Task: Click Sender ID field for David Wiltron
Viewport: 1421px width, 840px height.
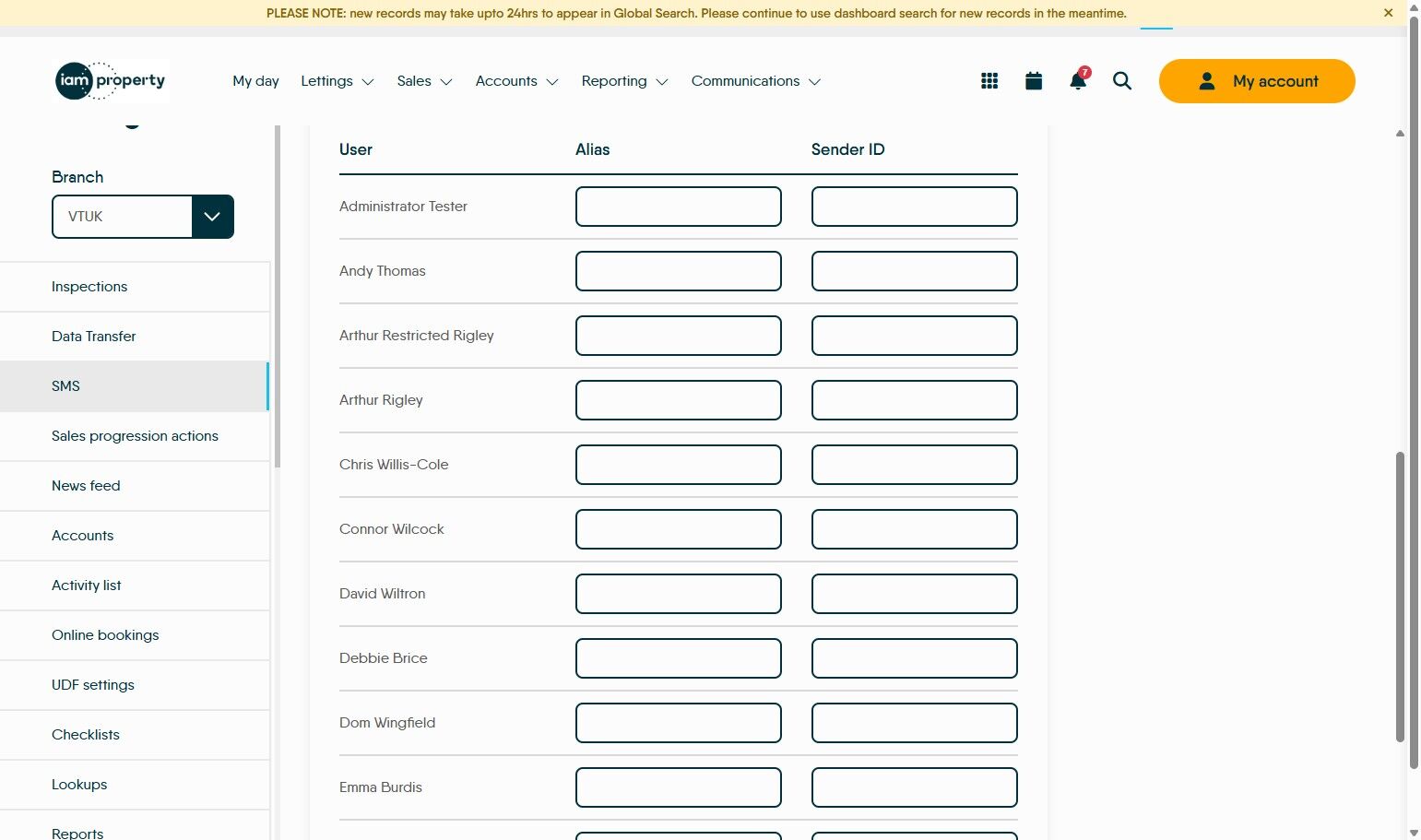Action: (915, 594)
